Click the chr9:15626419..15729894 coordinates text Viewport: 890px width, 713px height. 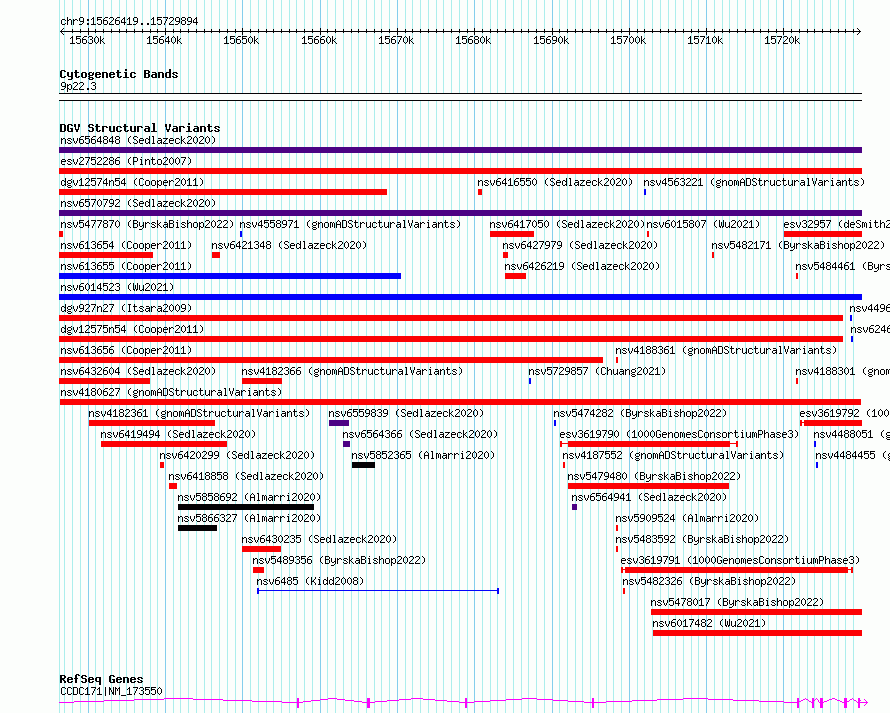[x=129, y=22]
